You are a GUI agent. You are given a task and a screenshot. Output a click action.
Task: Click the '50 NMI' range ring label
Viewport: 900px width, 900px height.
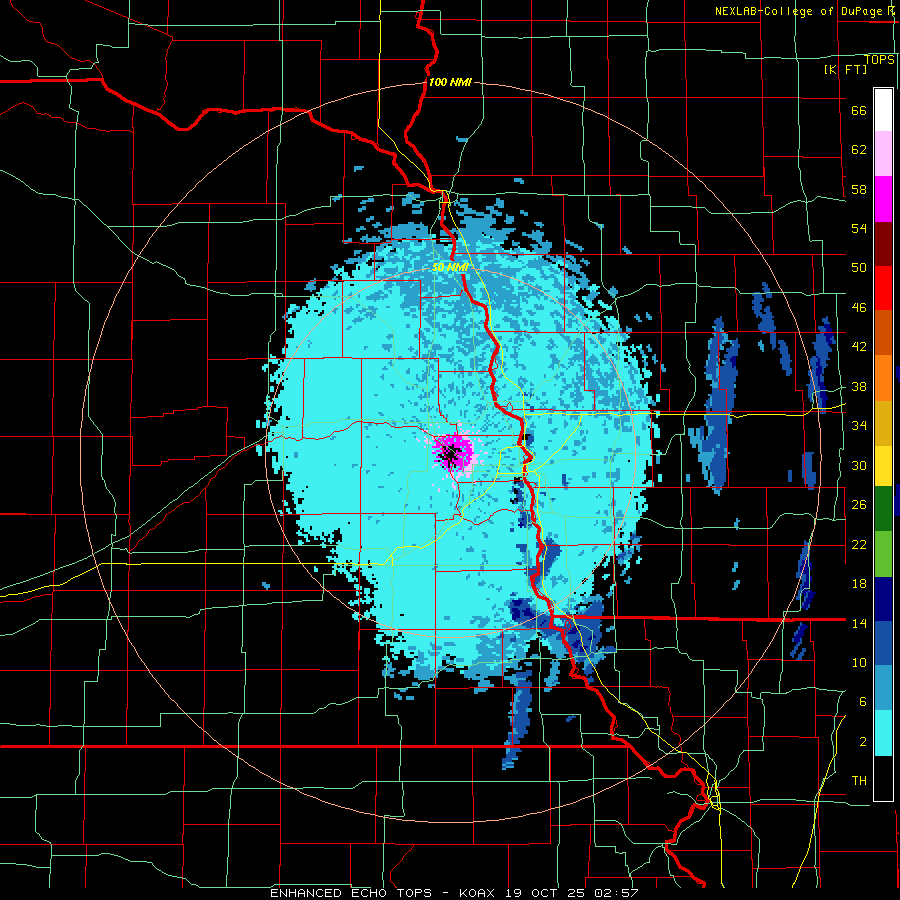point(451,267)
